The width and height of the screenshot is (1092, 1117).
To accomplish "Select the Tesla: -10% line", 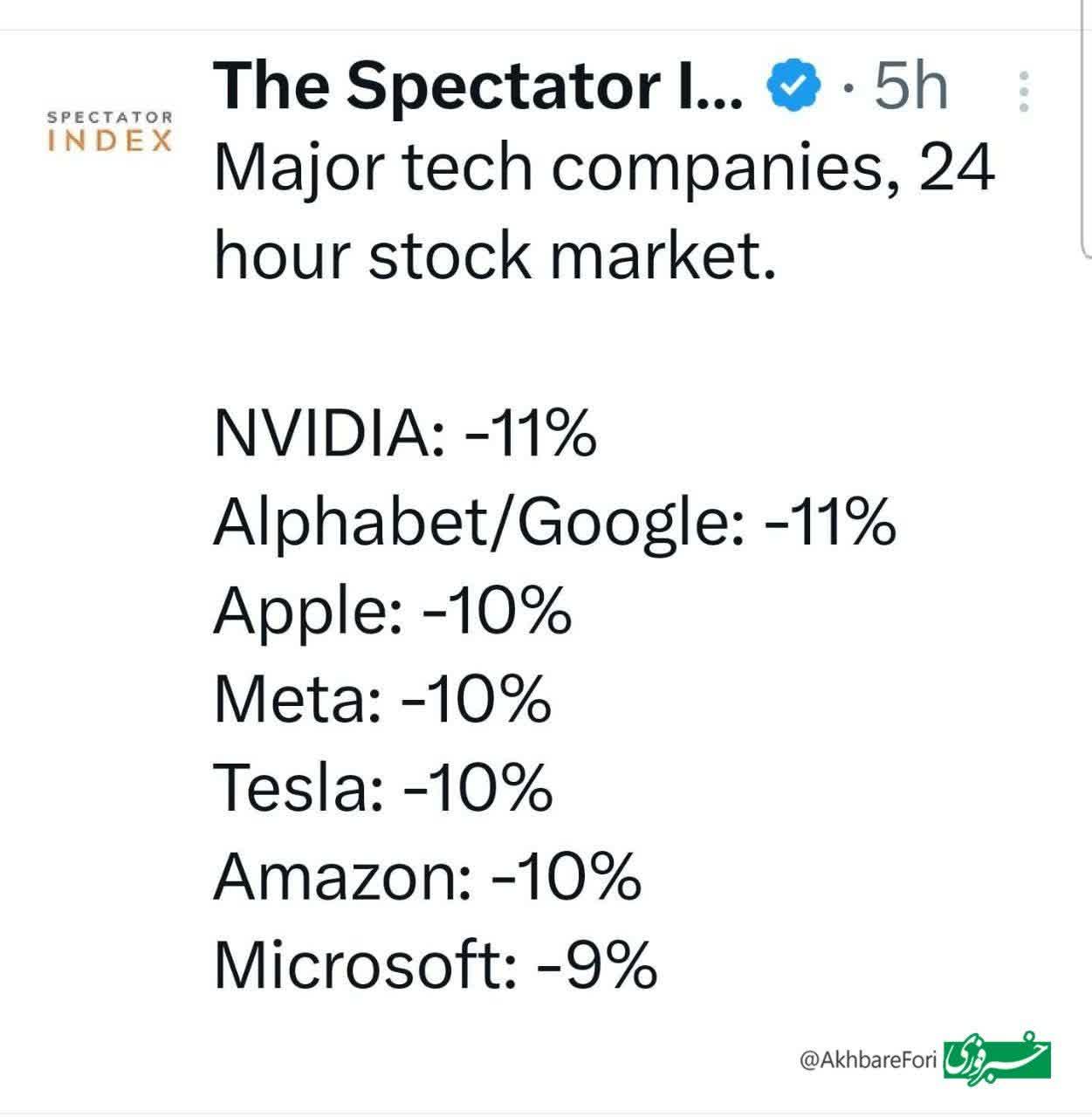I will pos(383,787).
